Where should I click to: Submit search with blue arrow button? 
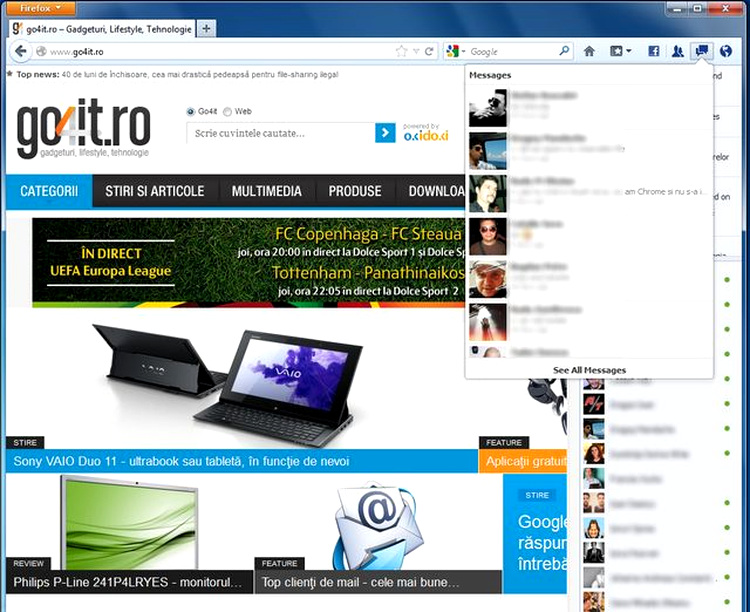(x=385, y=133)
